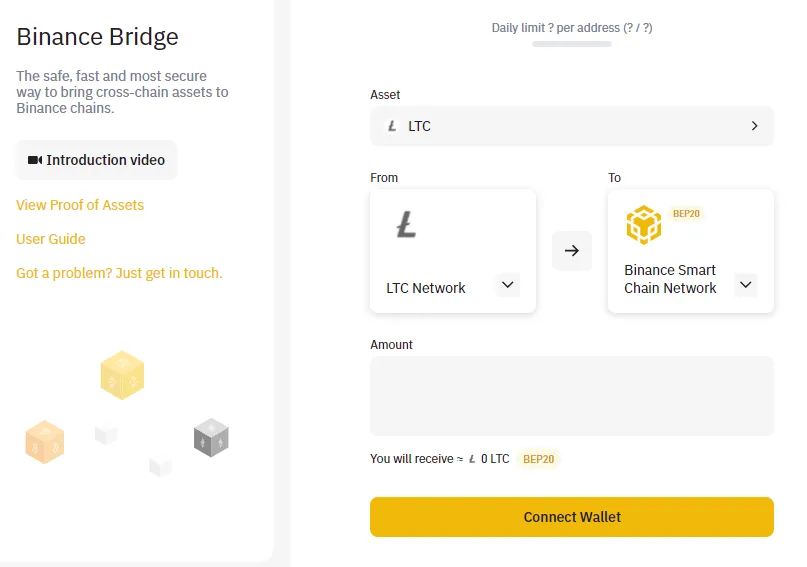Image resolution: width=807 pixels, height=567 pixels.
Task: Click the Binance Smart Chain cube logo
Action: click(643, 225)
